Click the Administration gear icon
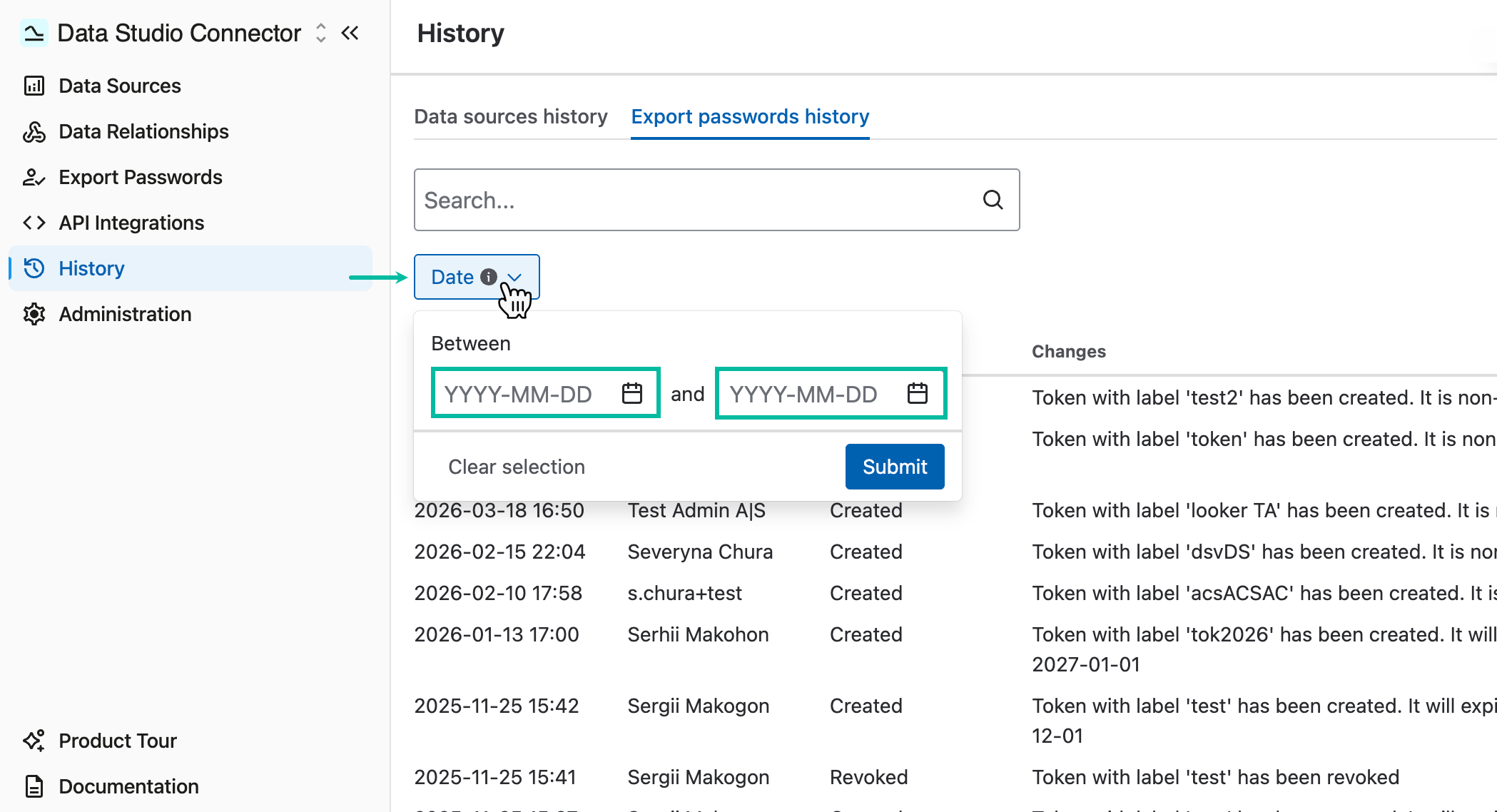The height and width of the screenshot is (812, 1497). 34,314
